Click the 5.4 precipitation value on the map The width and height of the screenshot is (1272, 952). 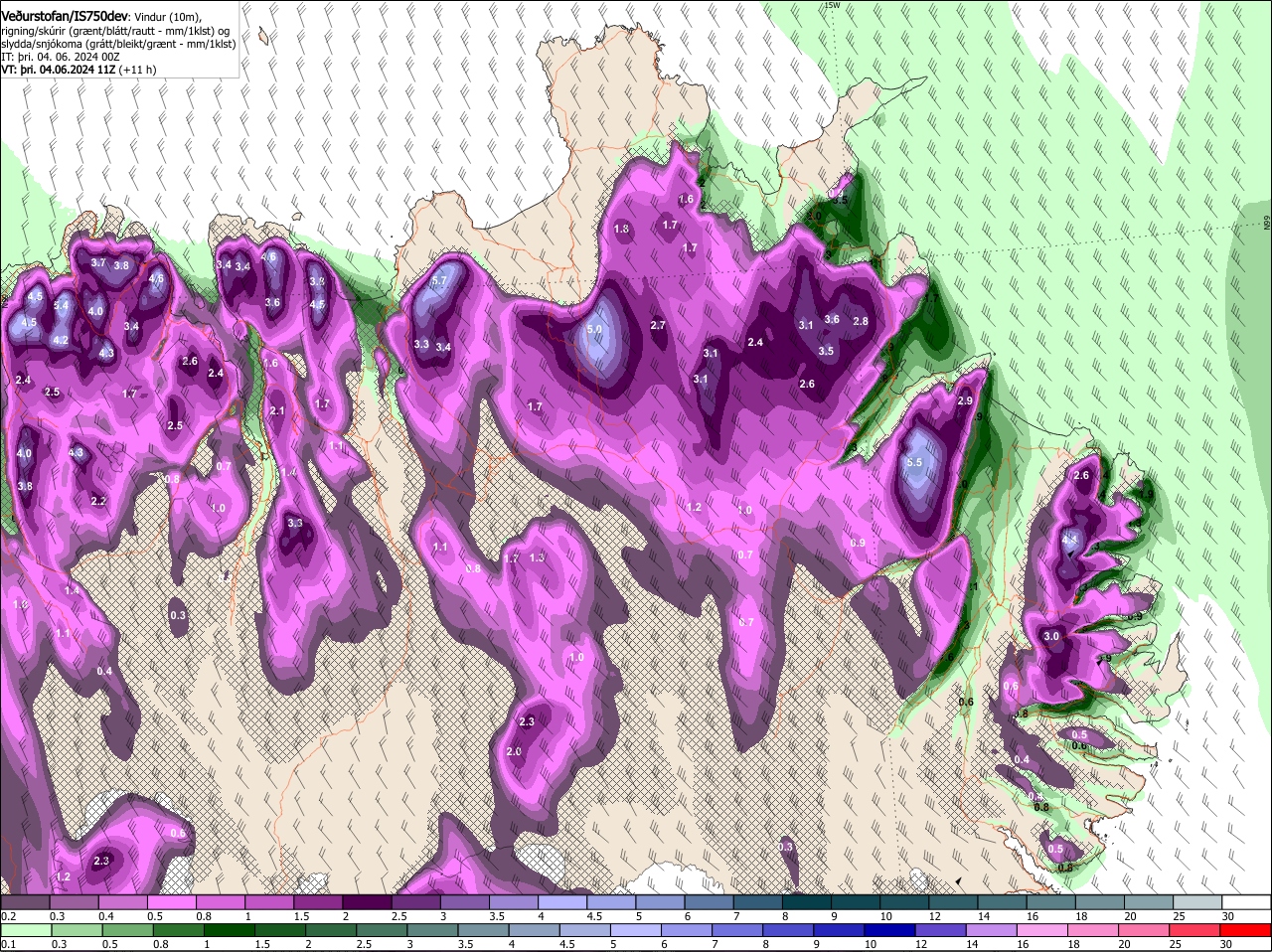click(x=62, y=306)
